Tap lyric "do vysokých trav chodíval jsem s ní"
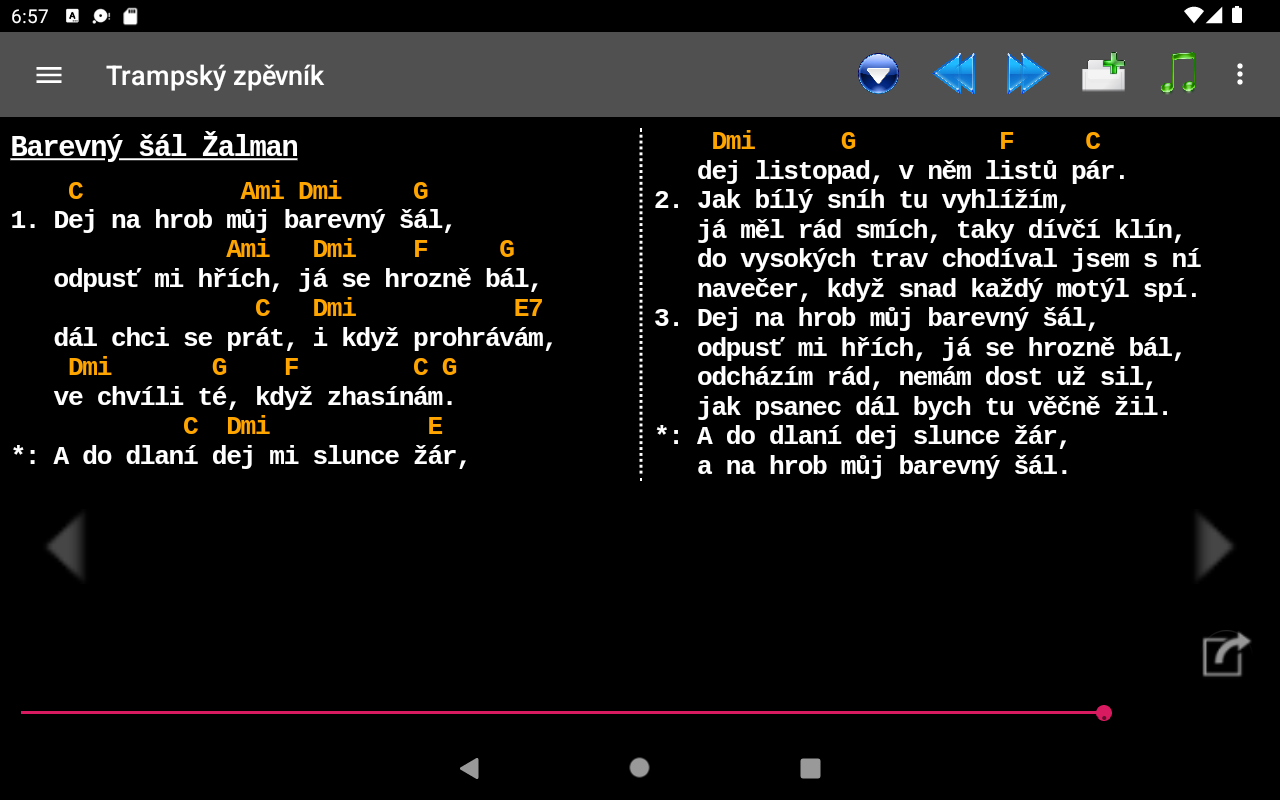The image size is (1280, 800). click(x=949, y=259)
